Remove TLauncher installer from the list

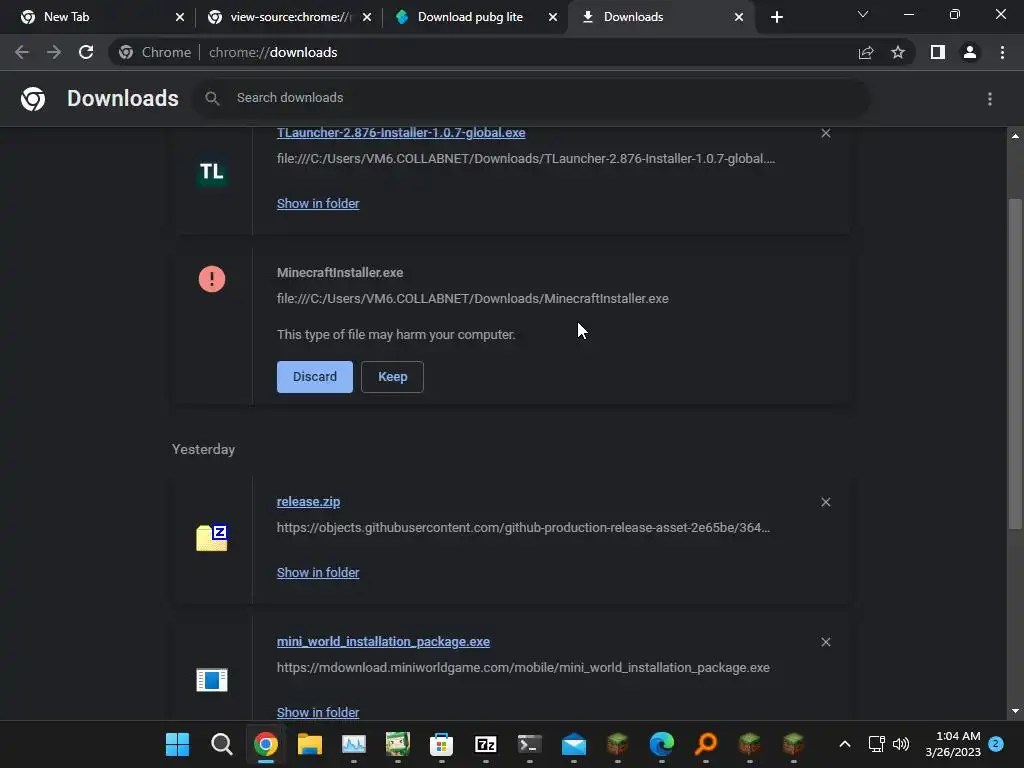[x=825, y=133]
